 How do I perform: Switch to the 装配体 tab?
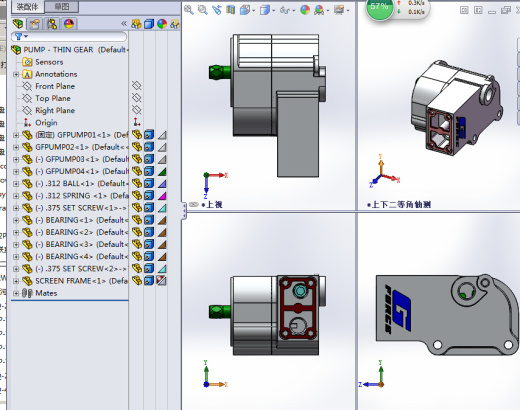click(27, 6)
